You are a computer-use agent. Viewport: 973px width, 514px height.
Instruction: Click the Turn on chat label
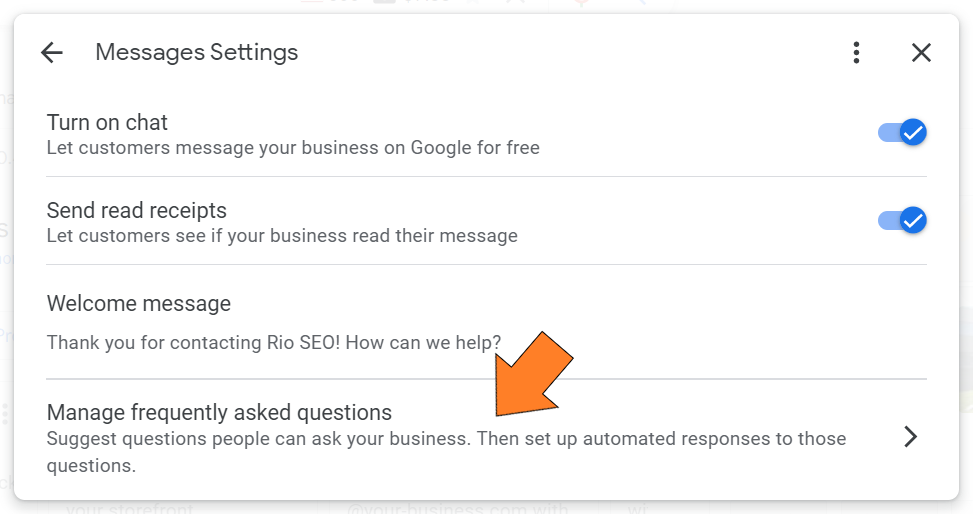click(107, 123)
